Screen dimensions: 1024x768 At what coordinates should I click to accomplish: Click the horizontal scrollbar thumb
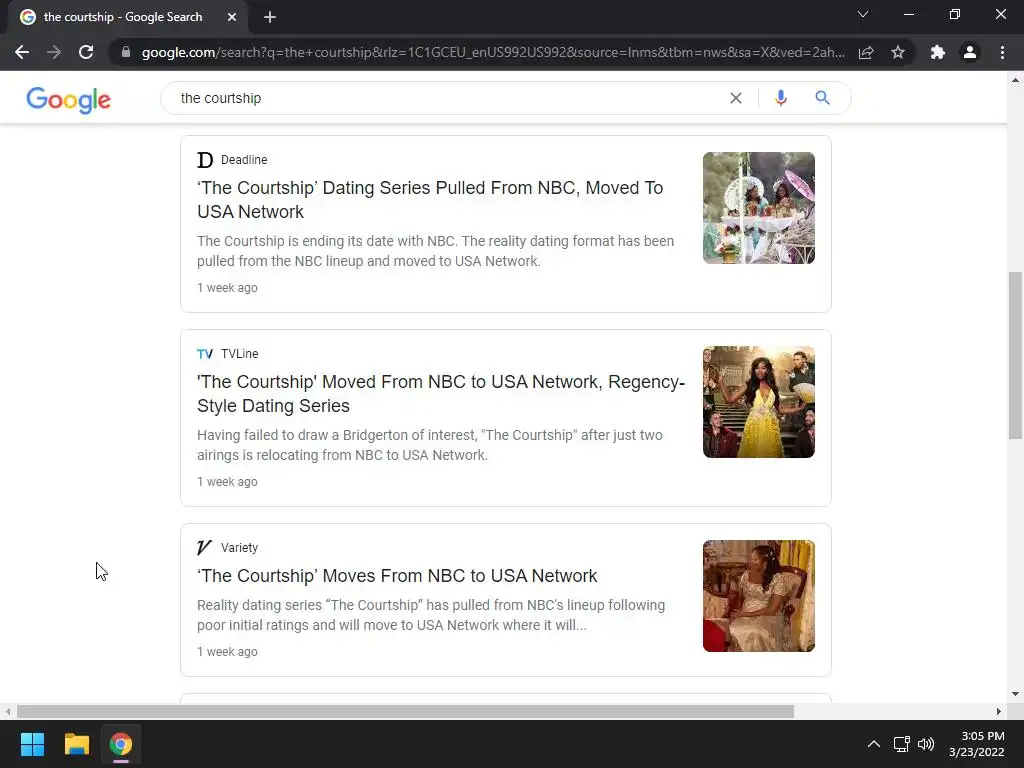(405, 711)
